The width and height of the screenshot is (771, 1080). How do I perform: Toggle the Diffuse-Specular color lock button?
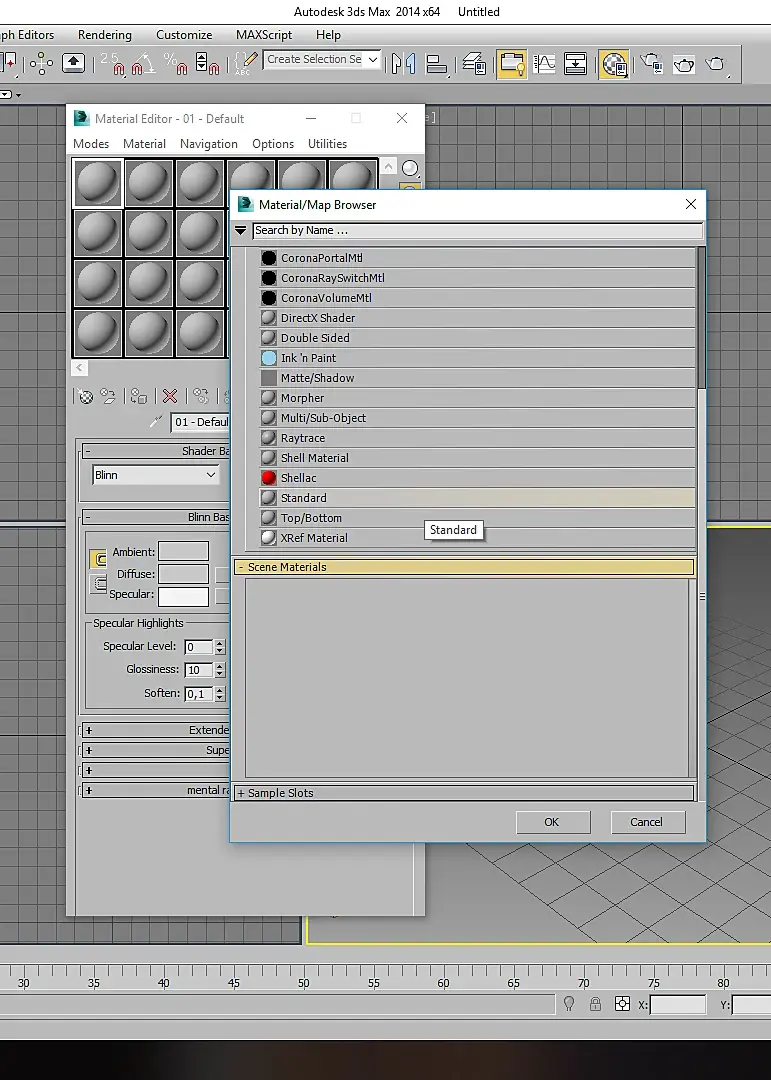click(x=99, y=584)
